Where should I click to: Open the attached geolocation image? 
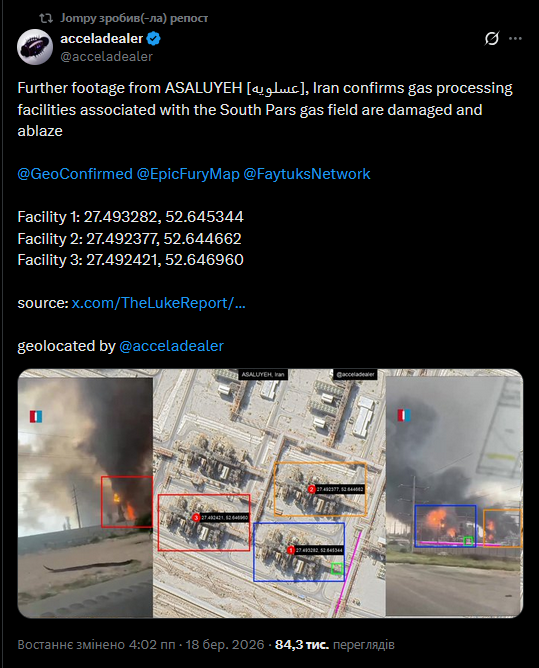[270, 493]
